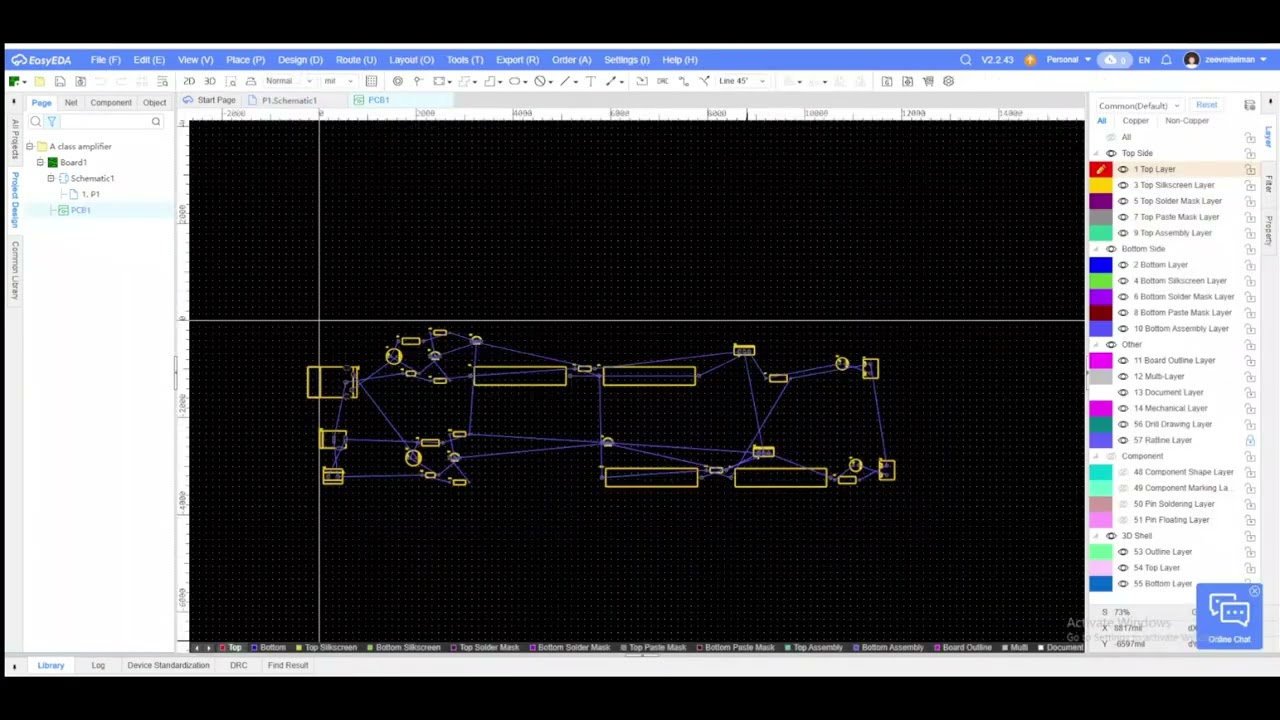Toggle visibility of 5 Top Solder Mask Layer
This screenshot has height=720, width=1280.
pos(1123,201)
